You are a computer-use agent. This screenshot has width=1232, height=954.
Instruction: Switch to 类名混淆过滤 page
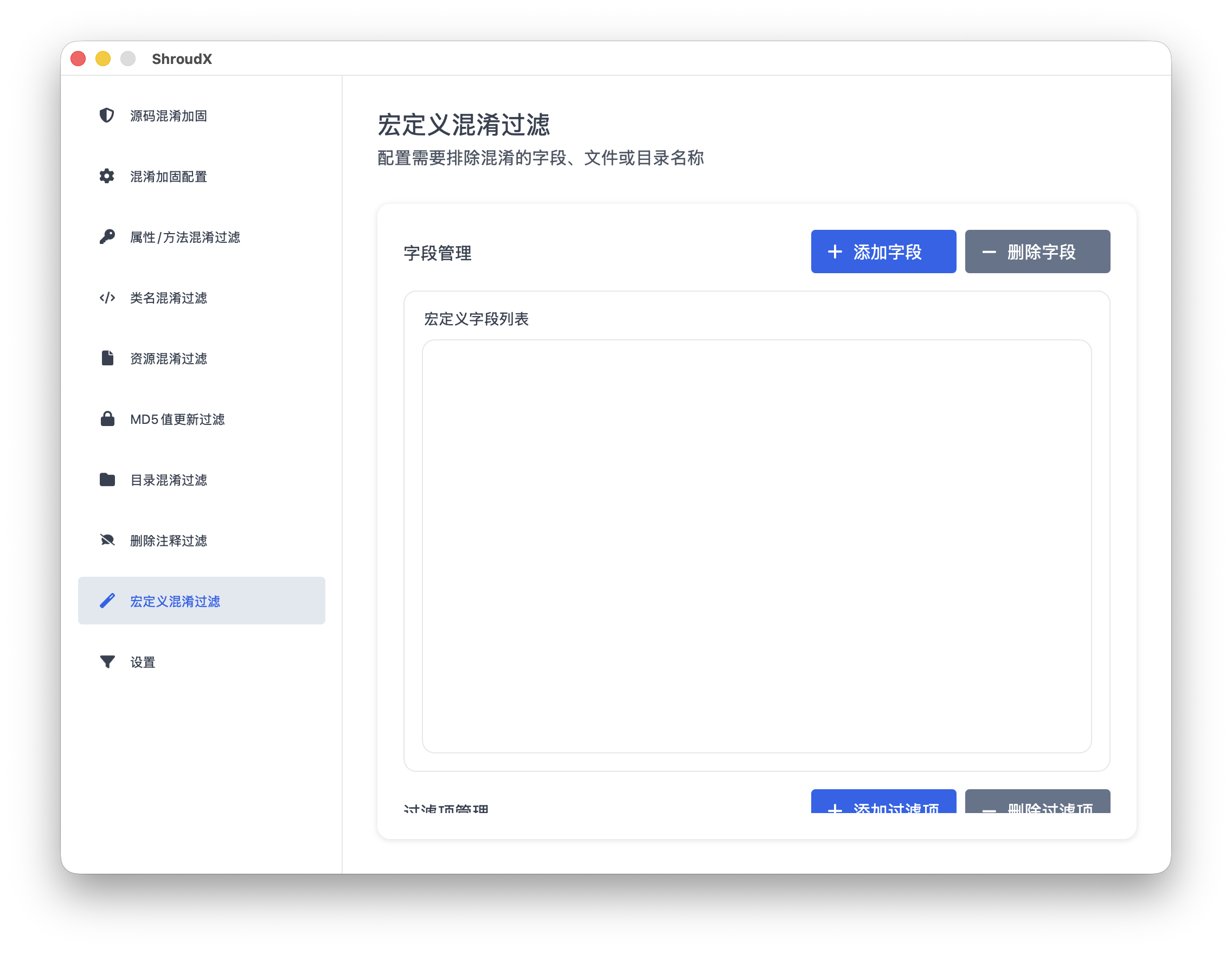pyautogui.click(x=201, y=298)
